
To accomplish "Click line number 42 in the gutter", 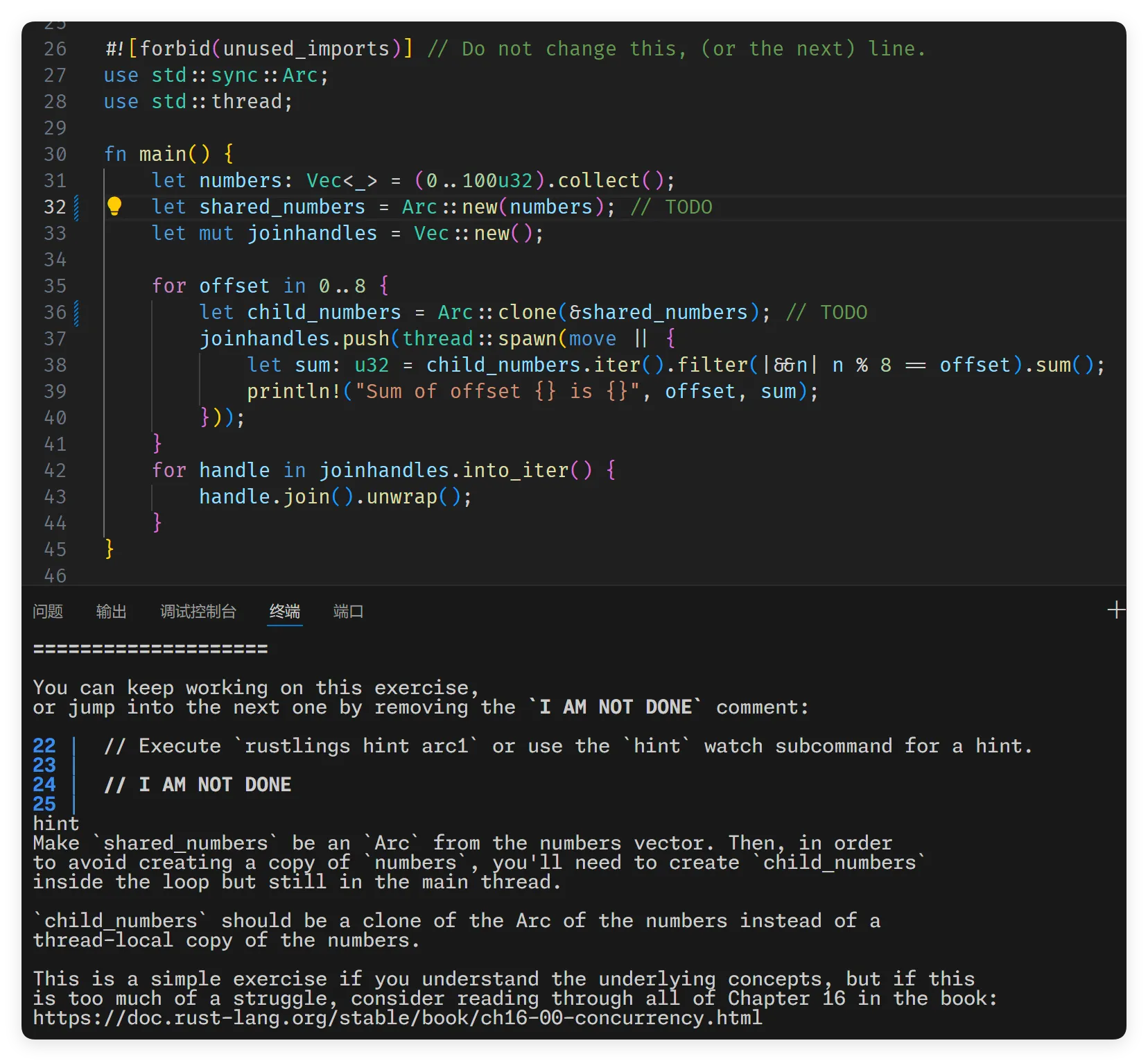I will [x=55, y=470].
